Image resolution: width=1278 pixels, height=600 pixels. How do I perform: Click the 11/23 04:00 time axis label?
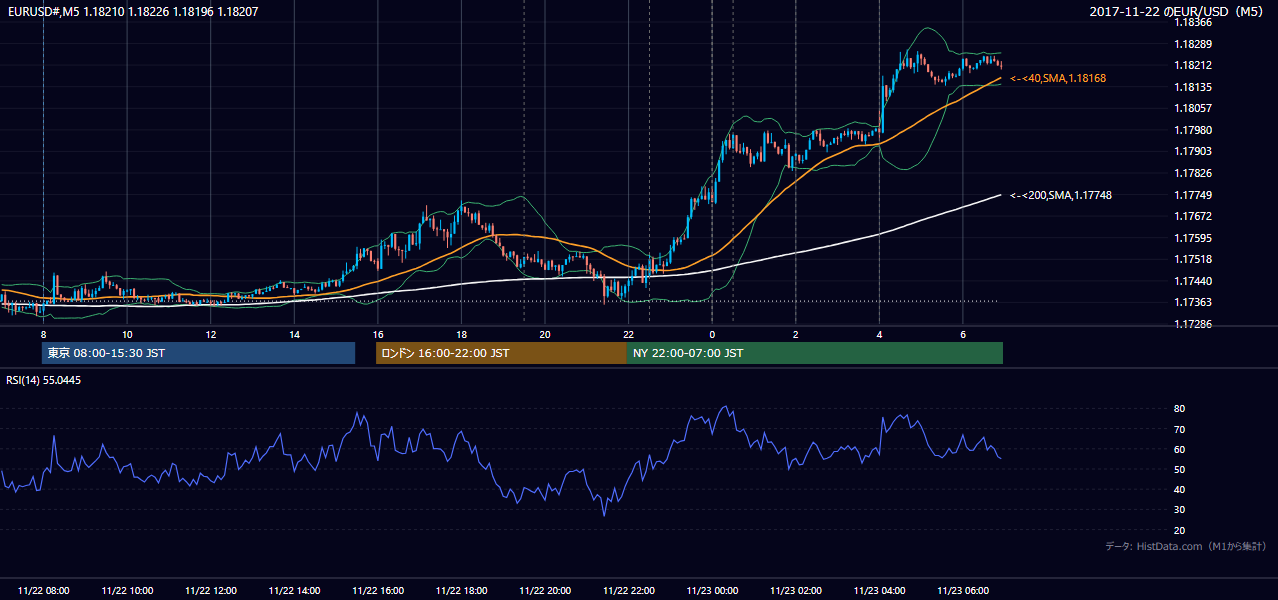point(880,590)
